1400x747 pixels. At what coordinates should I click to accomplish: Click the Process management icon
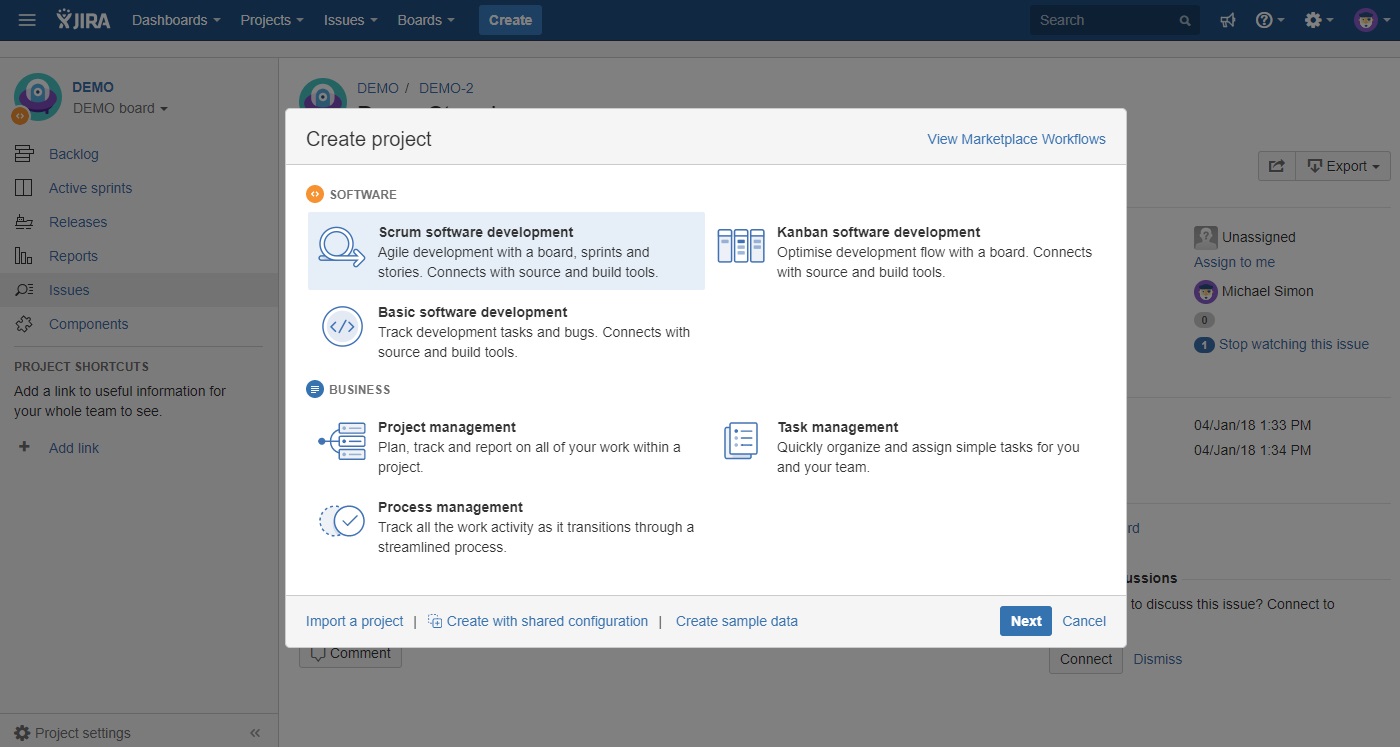[x=340, y=520]
